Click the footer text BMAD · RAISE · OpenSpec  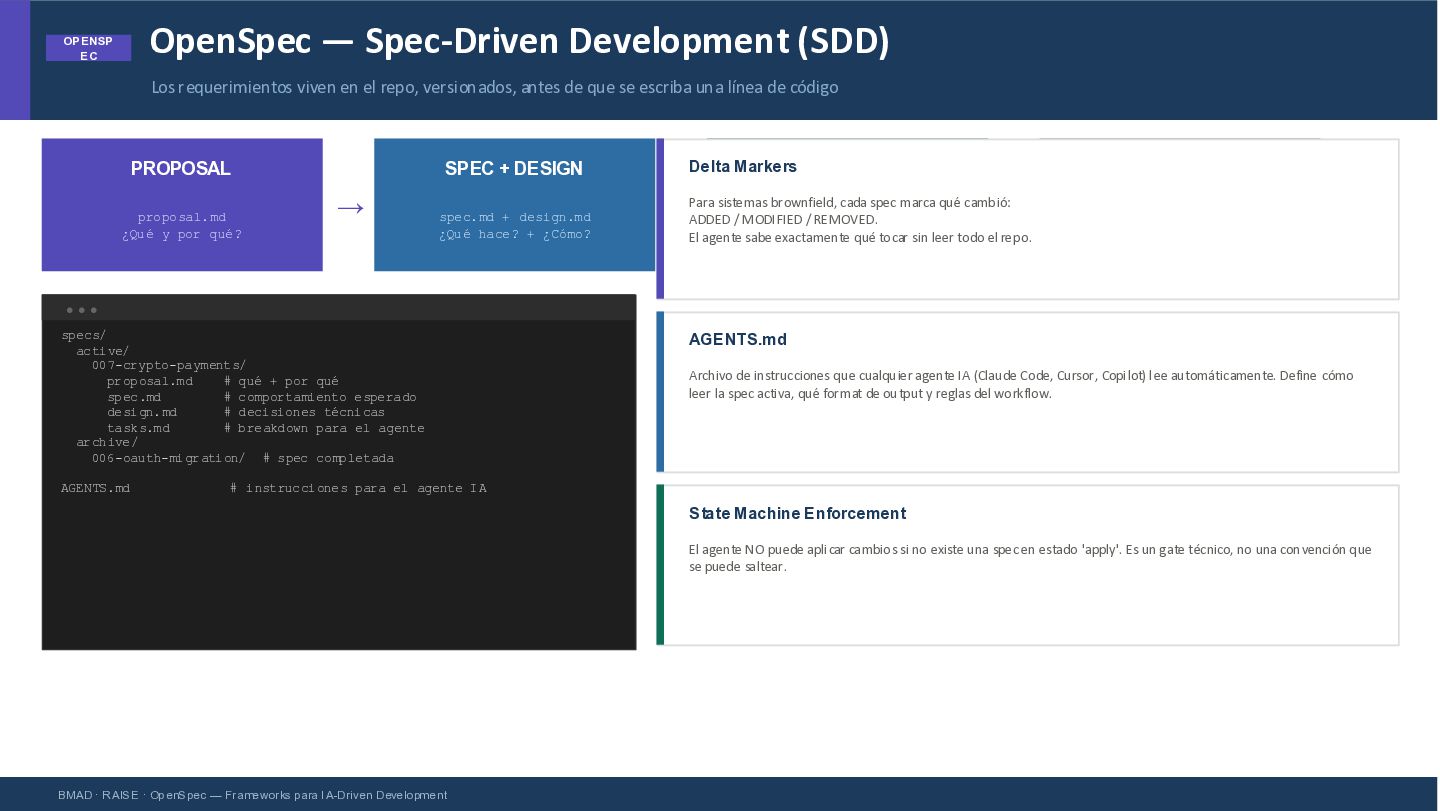252,795
